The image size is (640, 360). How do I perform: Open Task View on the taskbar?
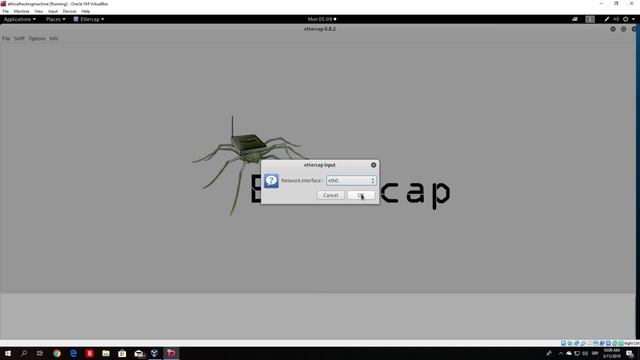pyautogui.click(x=40, y=353)
